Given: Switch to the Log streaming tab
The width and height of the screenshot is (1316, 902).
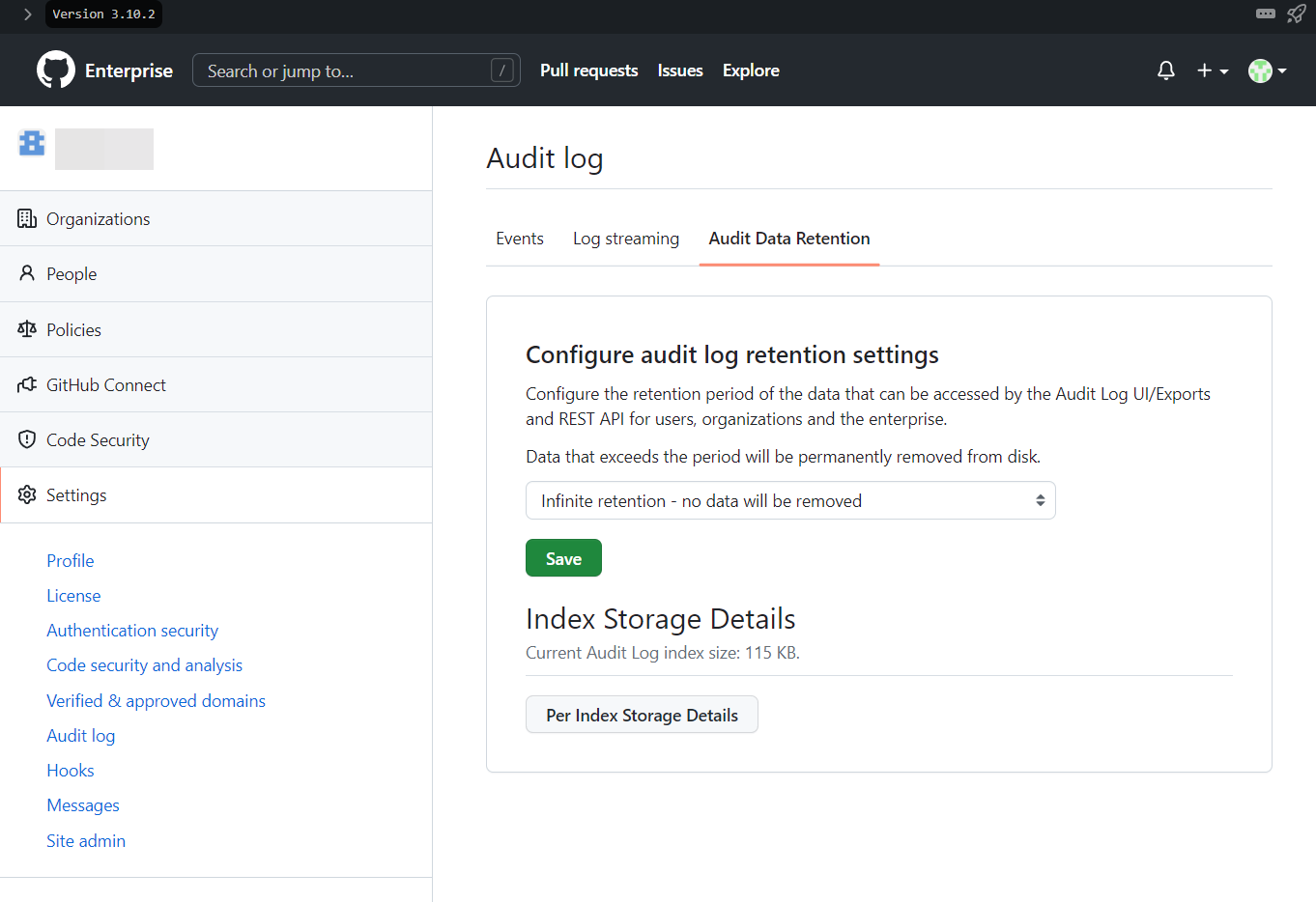Looking at the screenshot, I should 626,239.
